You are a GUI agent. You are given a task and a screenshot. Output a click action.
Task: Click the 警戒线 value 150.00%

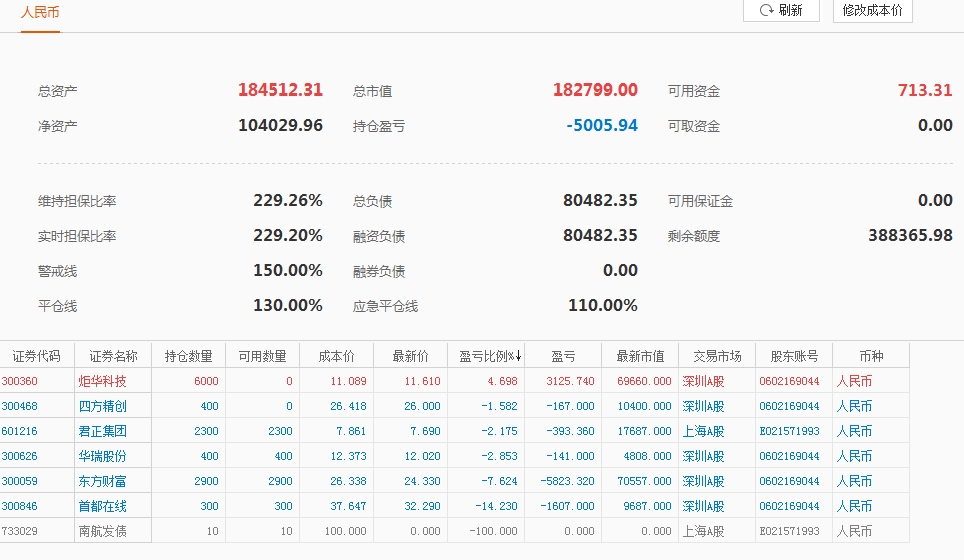pos(288,270)
